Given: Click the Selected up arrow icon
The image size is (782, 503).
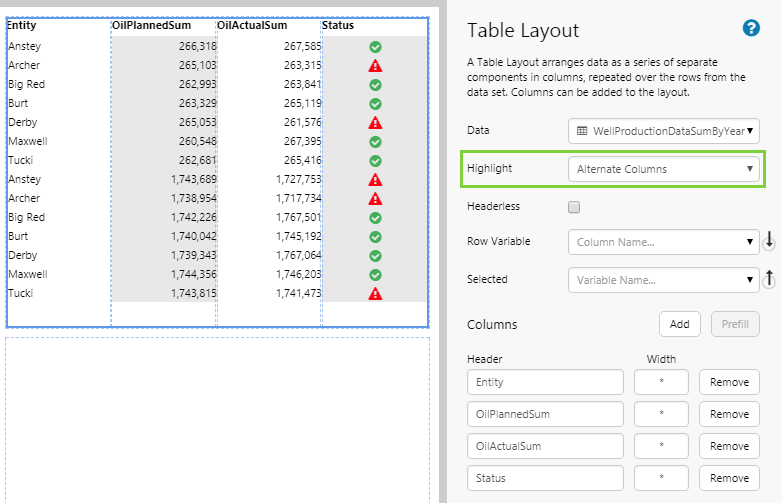Looking at the screenshot, I should (x=769, y=280).
